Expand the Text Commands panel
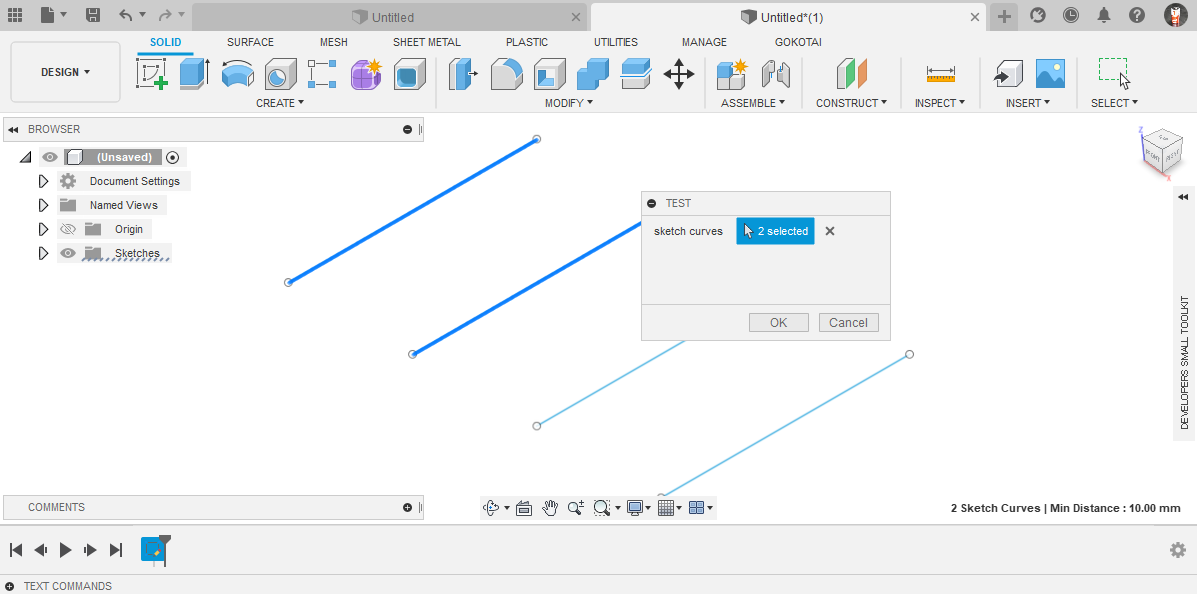The width and height of the screenshot is (1197, 594). click(x=9, y=586)
